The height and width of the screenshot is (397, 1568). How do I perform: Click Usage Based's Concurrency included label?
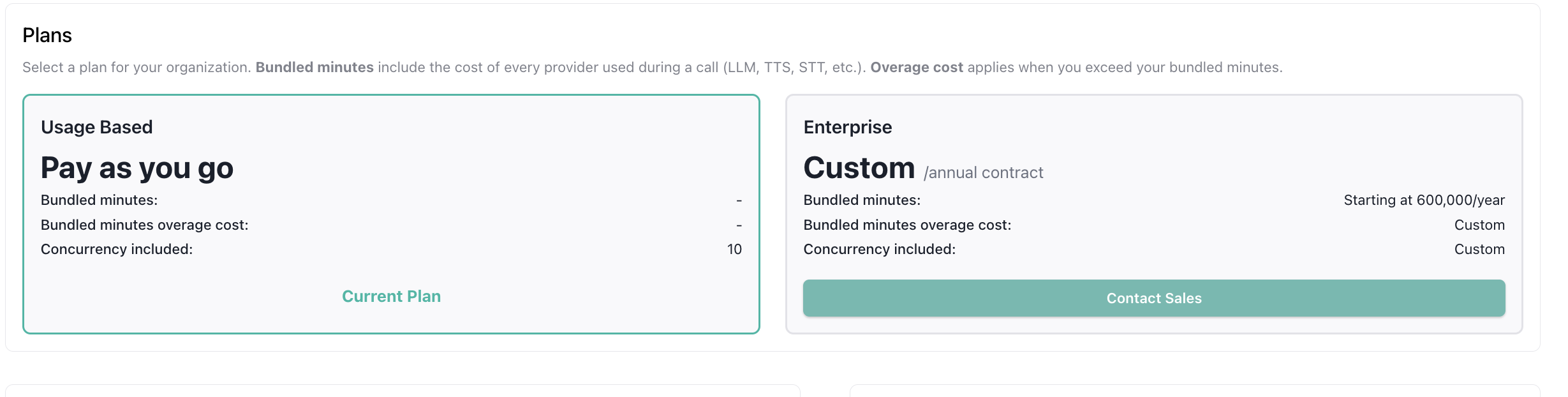tap(117, 250)
